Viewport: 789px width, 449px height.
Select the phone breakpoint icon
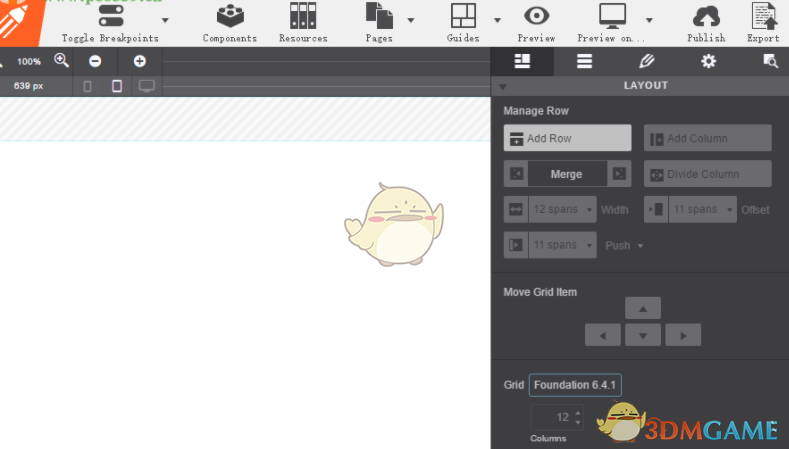pyautogui.click(x=87, y=86)
